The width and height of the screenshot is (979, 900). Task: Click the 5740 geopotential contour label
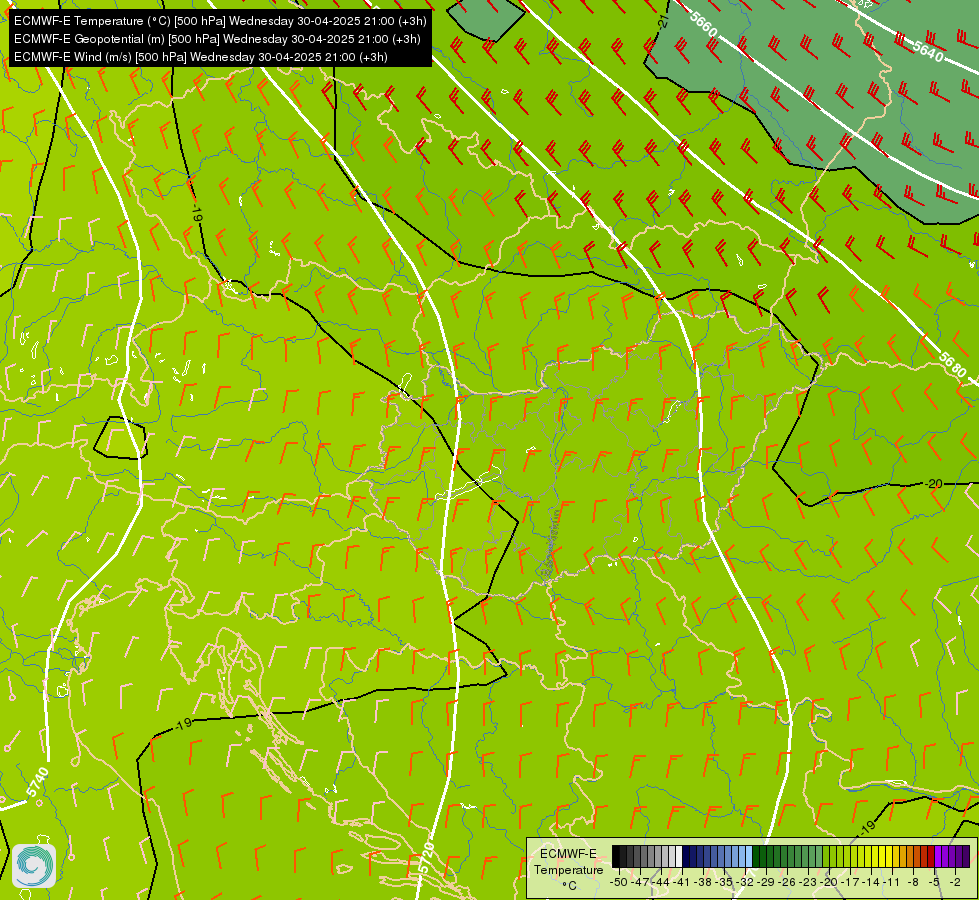point(38,782)
